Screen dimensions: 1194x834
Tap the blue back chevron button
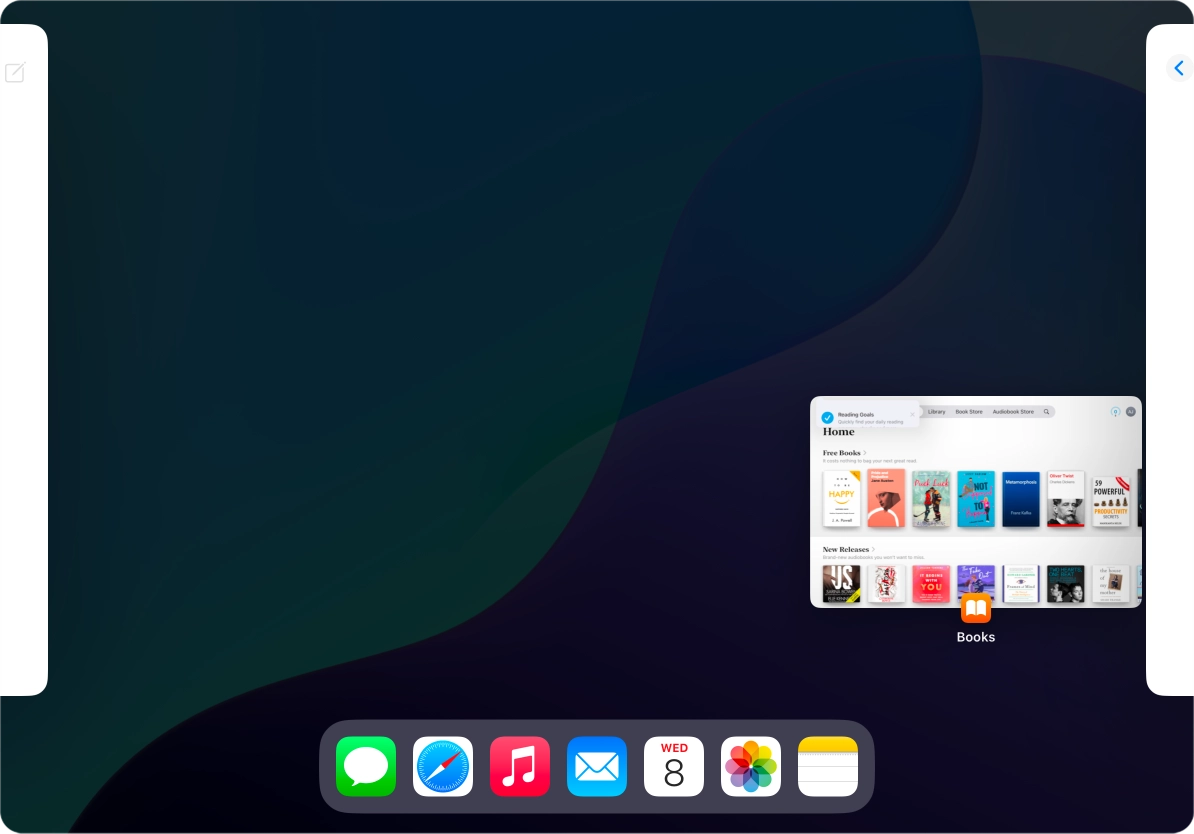(1179, 68)
